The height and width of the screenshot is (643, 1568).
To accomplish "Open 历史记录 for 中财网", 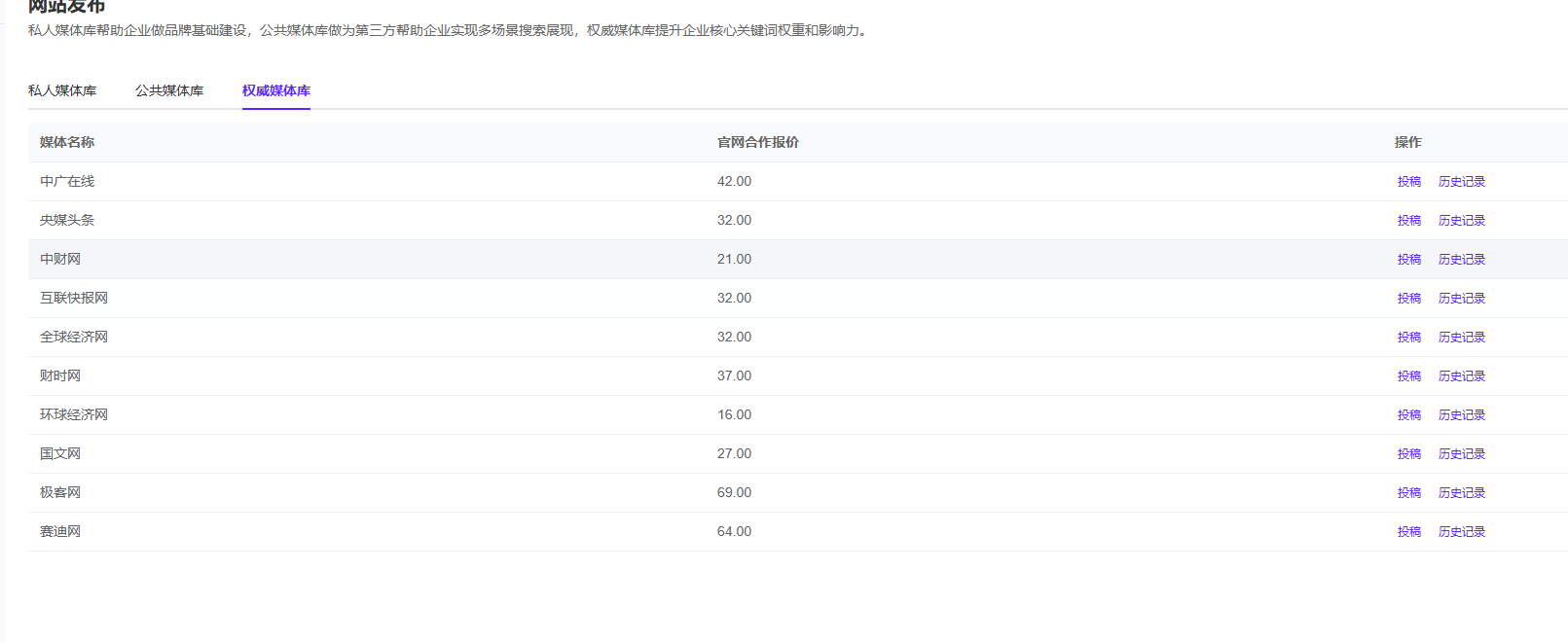I will (x=1462, y=260).
